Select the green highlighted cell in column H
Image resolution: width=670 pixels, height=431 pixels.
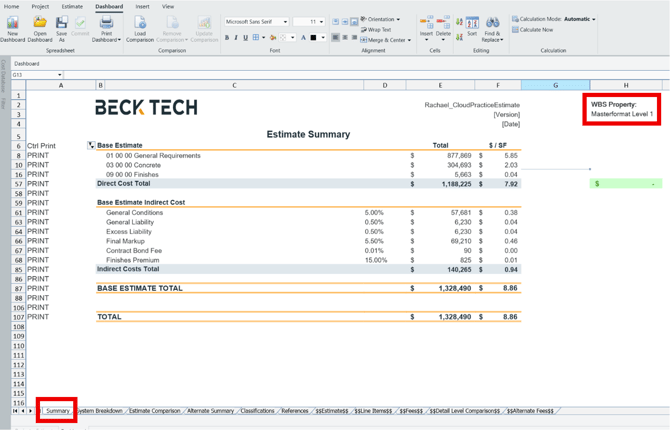click(x=626, y=184)
